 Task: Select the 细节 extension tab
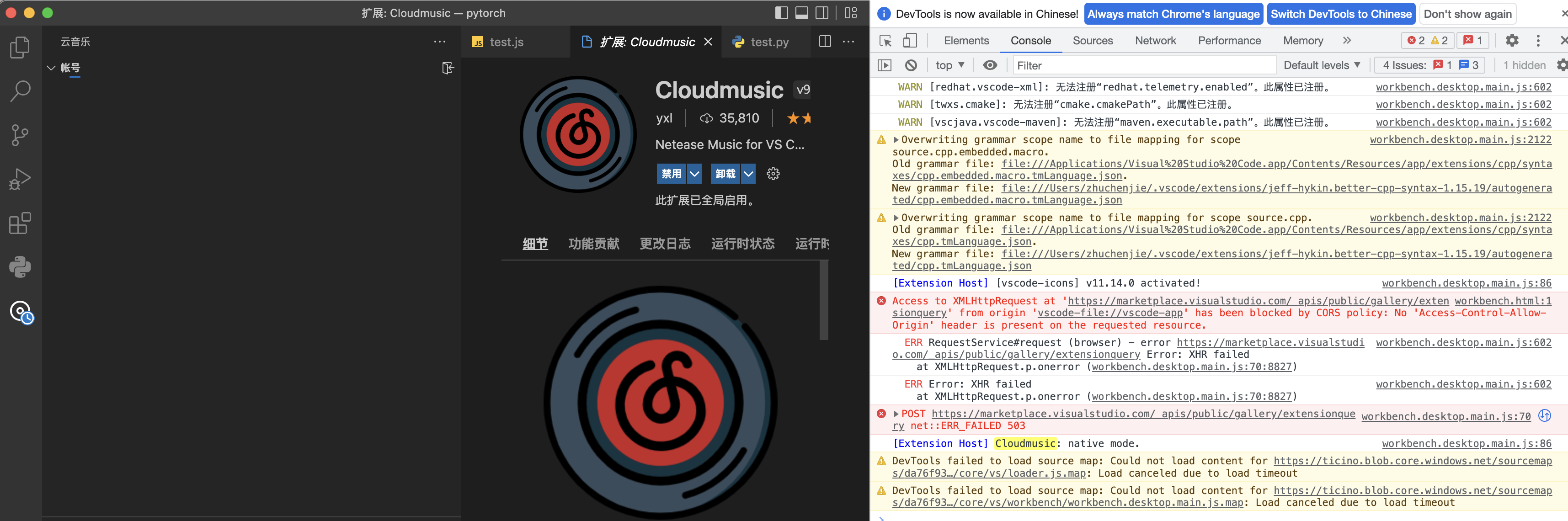coord(535,244)
